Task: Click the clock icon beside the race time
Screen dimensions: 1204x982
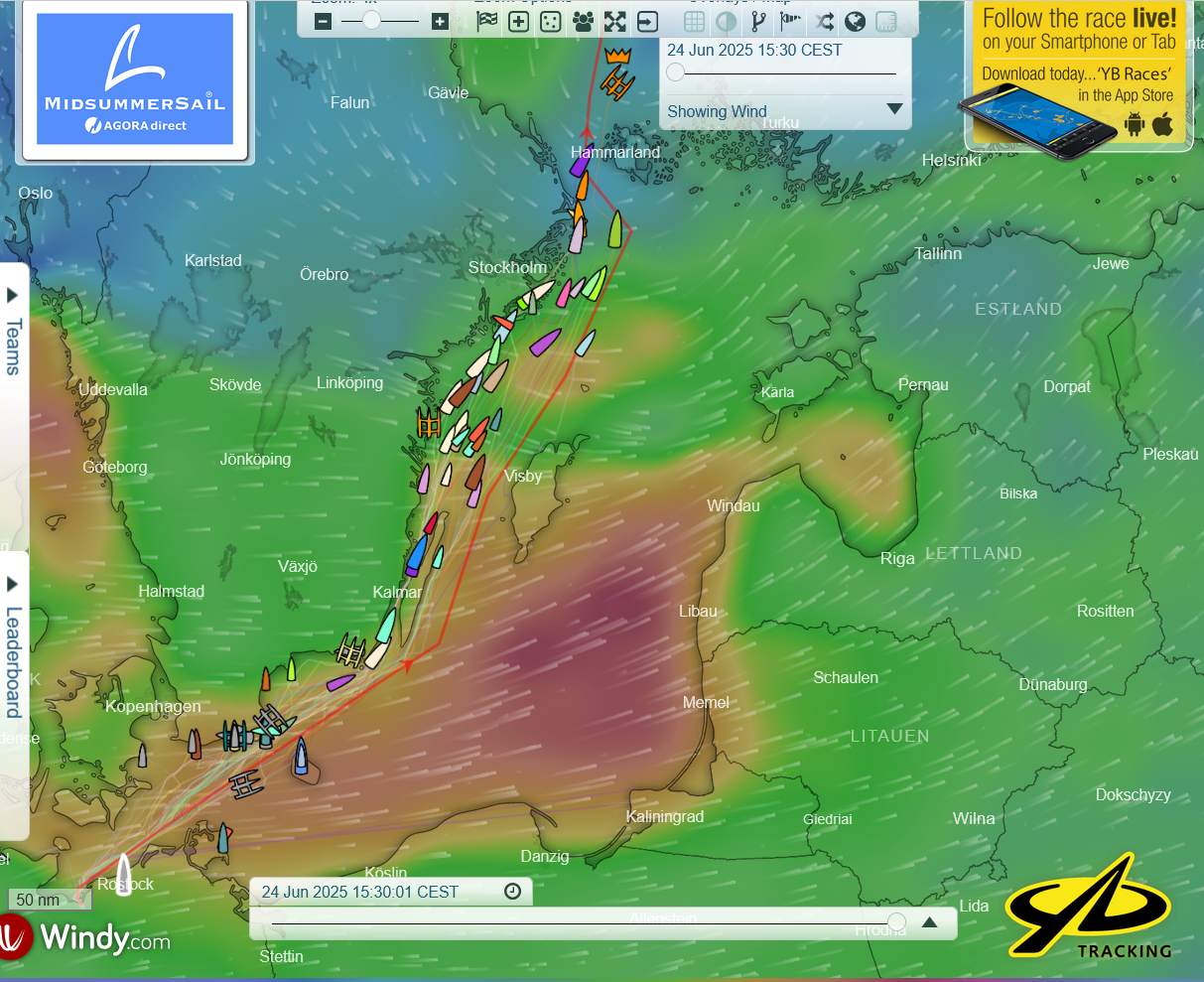Action: pyautogui.click(x=512, y=892)
